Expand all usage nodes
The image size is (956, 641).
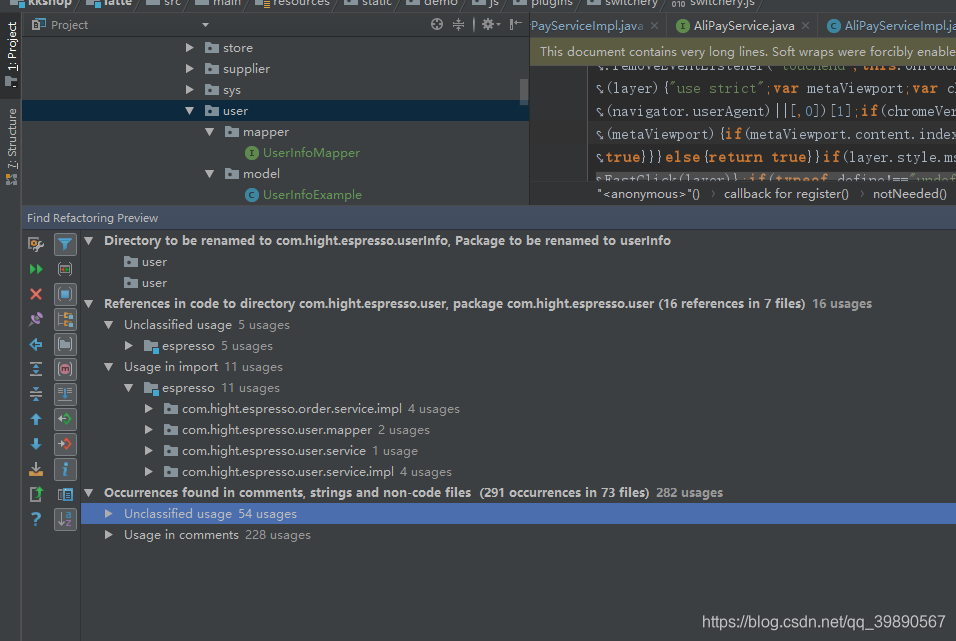click(x=36, y=369)
